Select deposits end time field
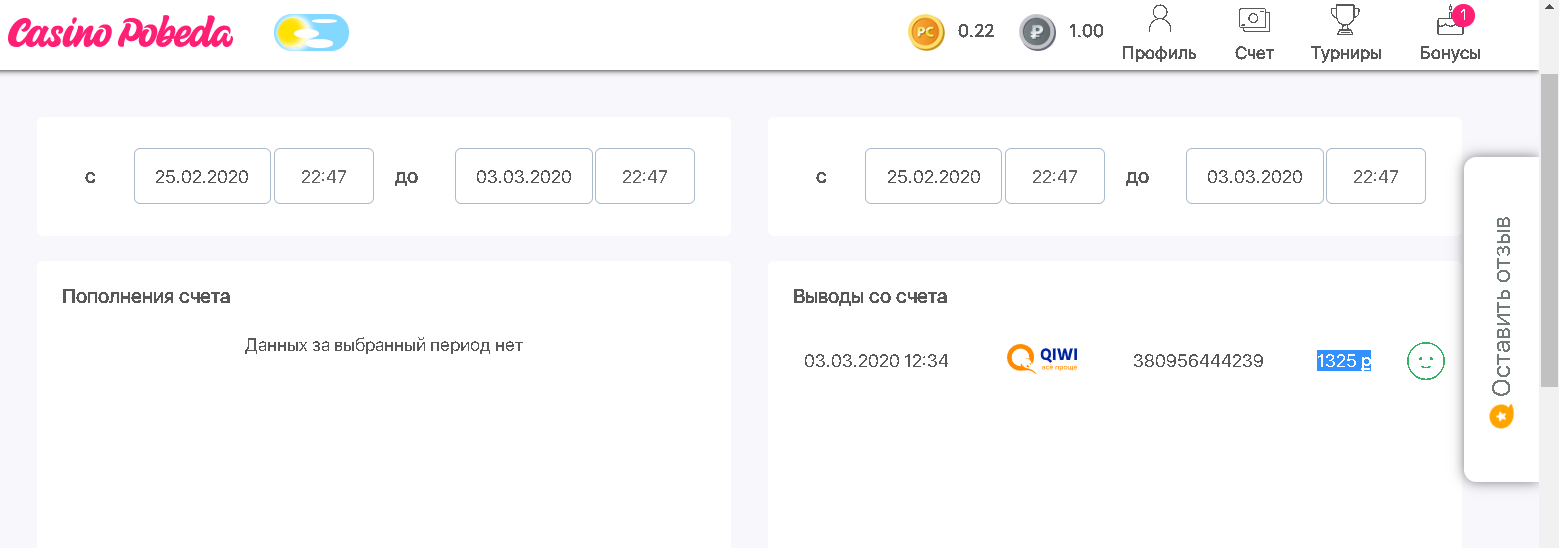Viewport: 1559px width, 548px height. 645,176
